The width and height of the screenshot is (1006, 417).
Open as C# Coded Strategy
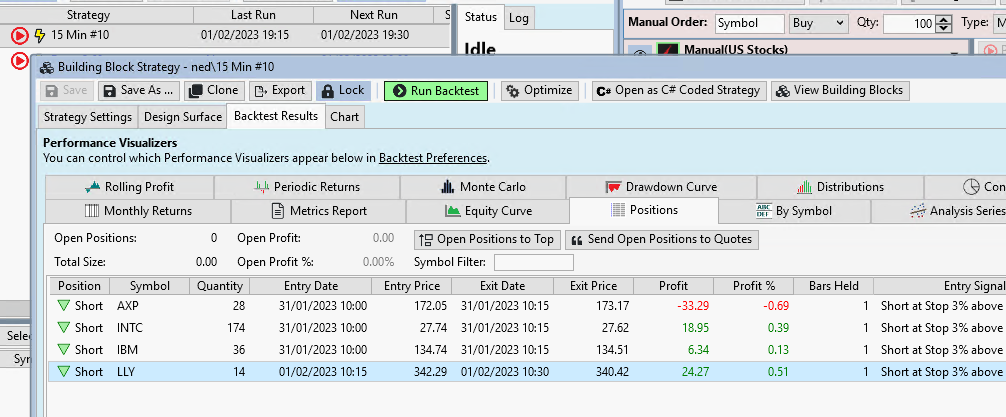click(678, 90)
